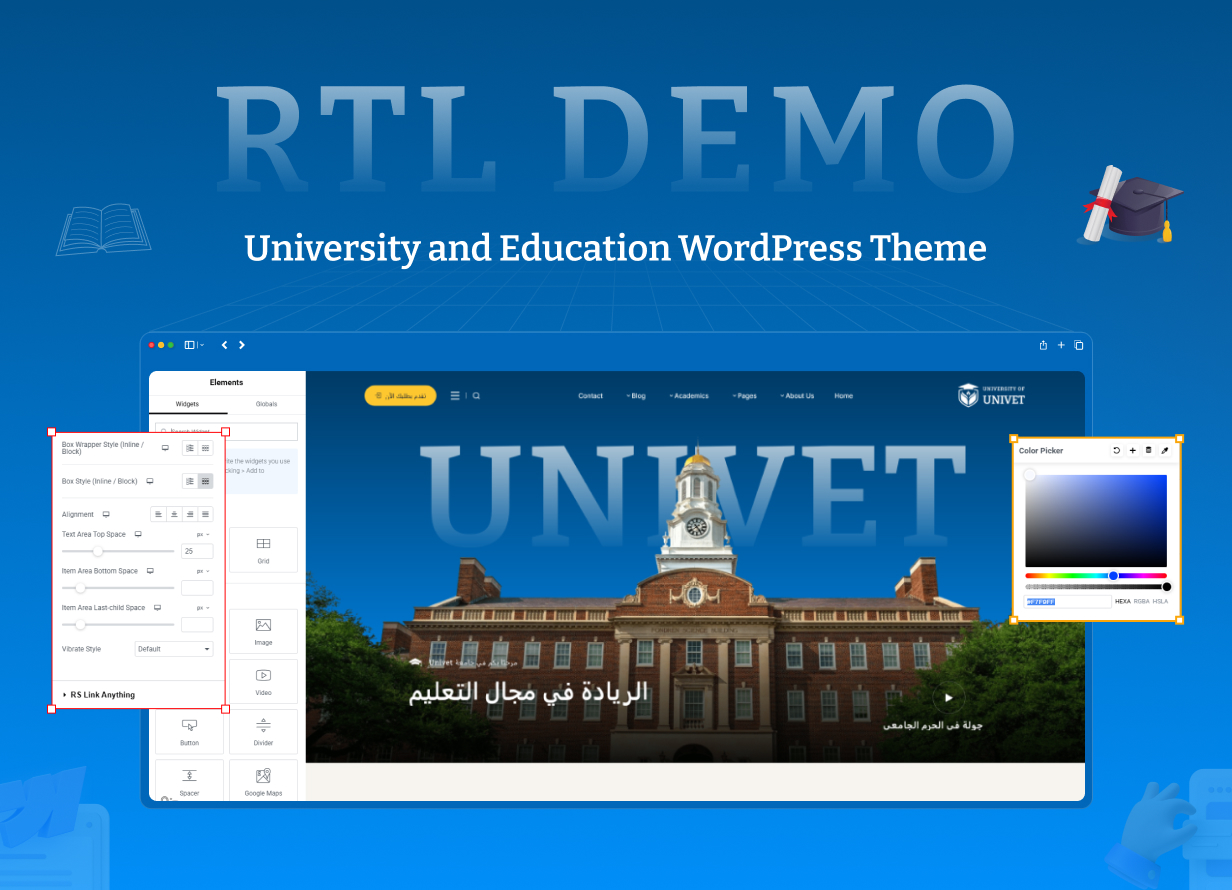The image size is (1232, 890).
Task: Add the Image widget
Action: 263,631
